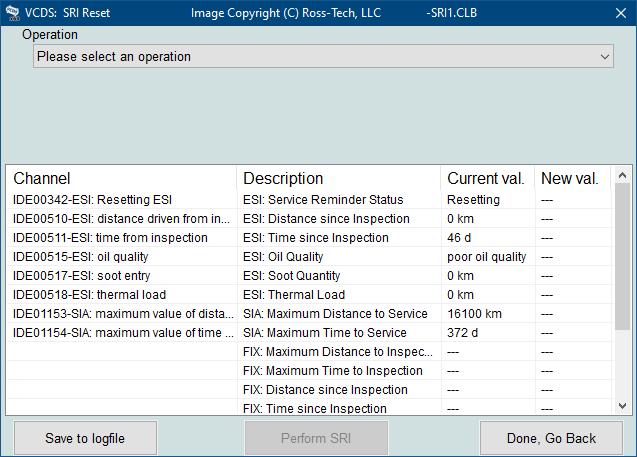The width and height of the screenshot is (637, 457).
Task: Click the scroll up arrow in channel list
Action: click(622, 175)
